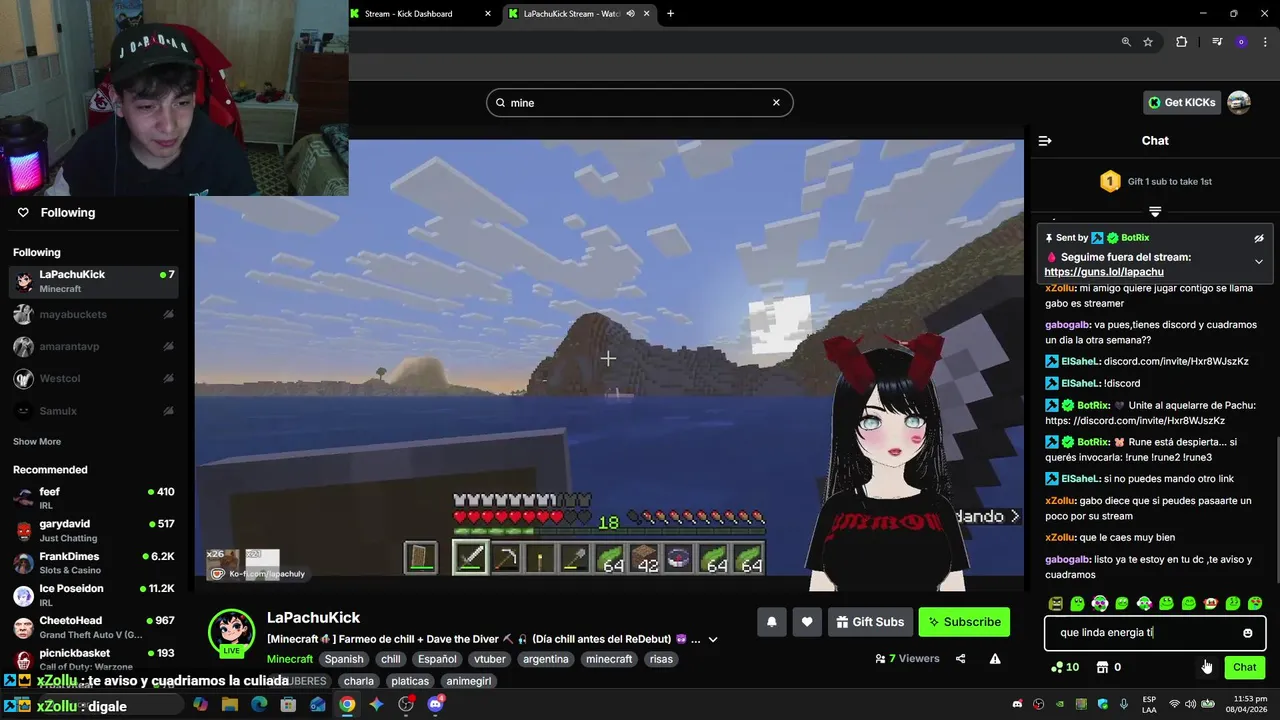
Task: Switch to the Stream - Kick Dashboard tab
Action: 420,14
